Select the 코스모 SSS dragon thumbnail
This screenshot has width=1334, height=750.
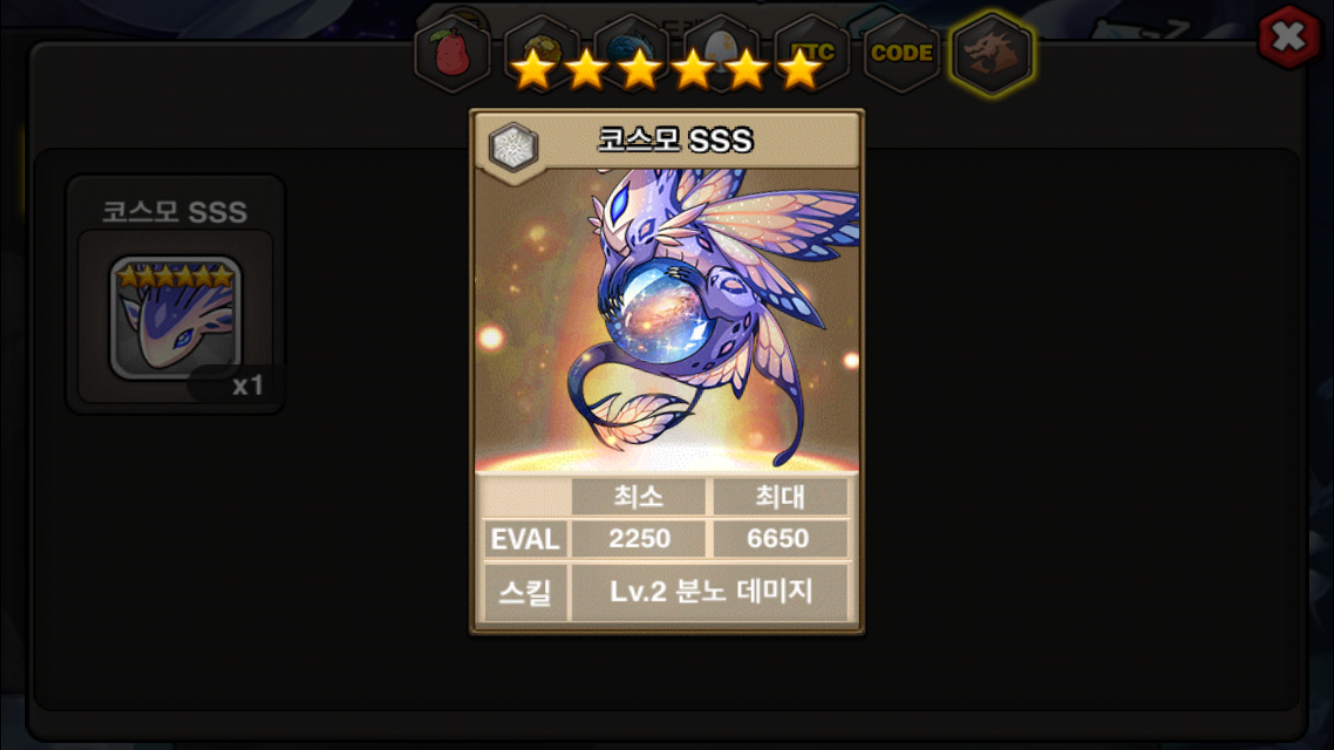176,317
